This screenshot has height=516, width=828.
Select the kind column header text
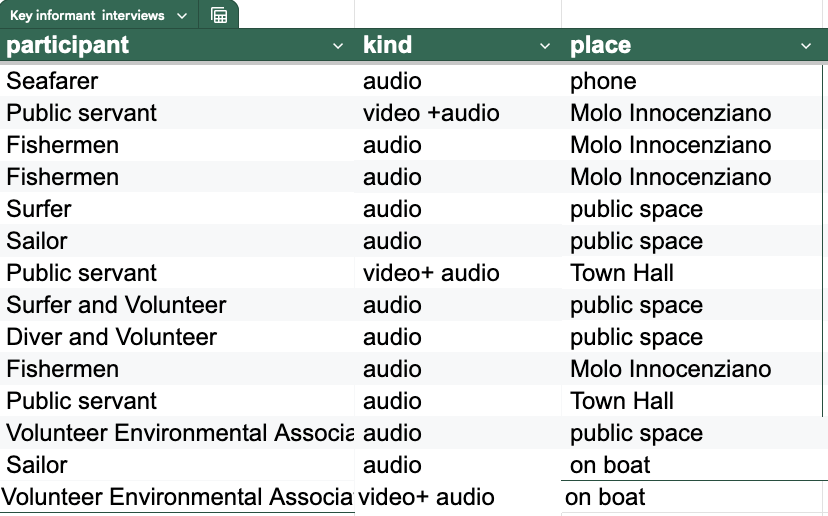[388, 45]
